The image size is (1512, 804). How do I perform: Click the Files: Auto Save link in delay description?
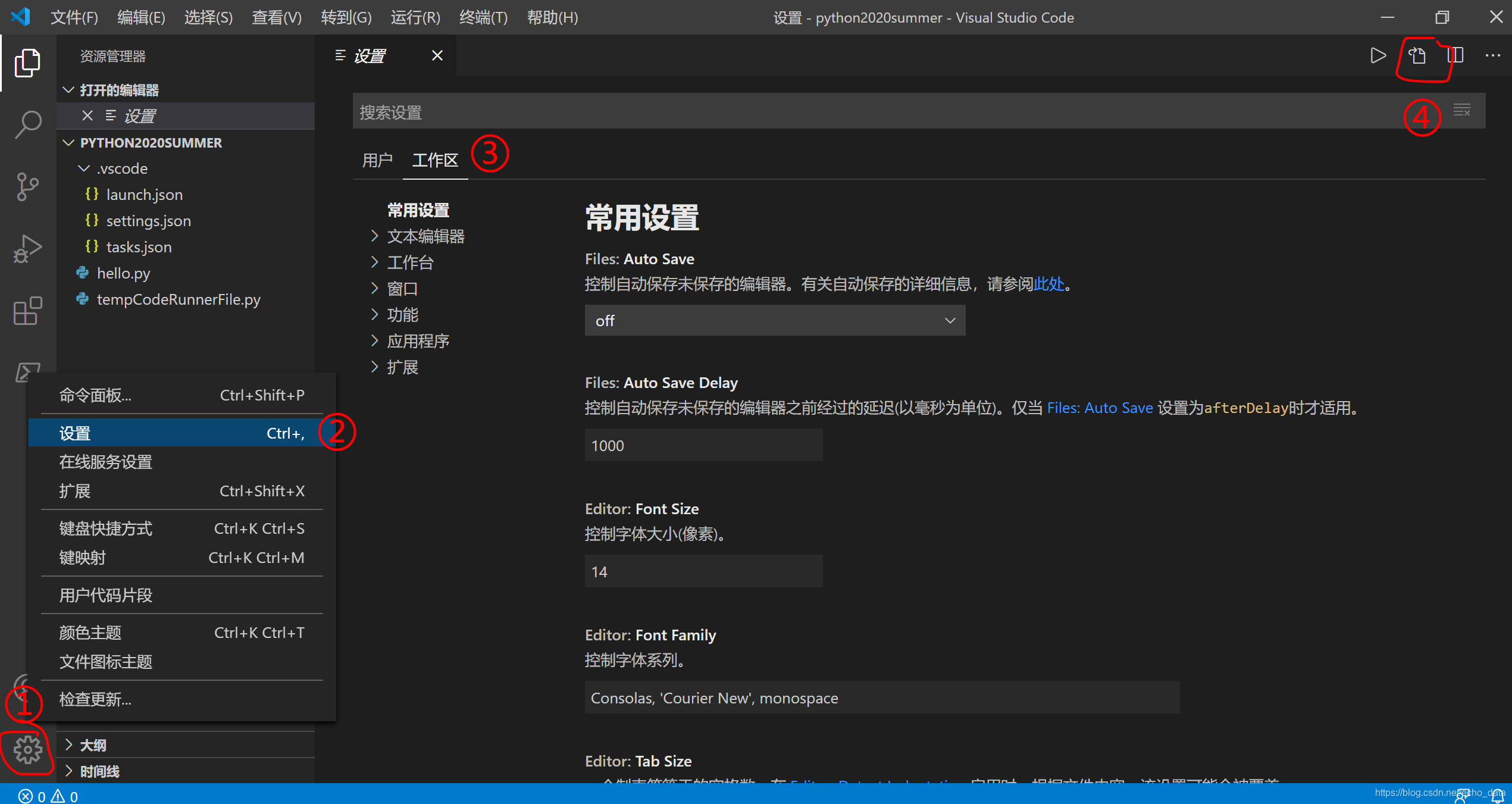point(1099,407)
